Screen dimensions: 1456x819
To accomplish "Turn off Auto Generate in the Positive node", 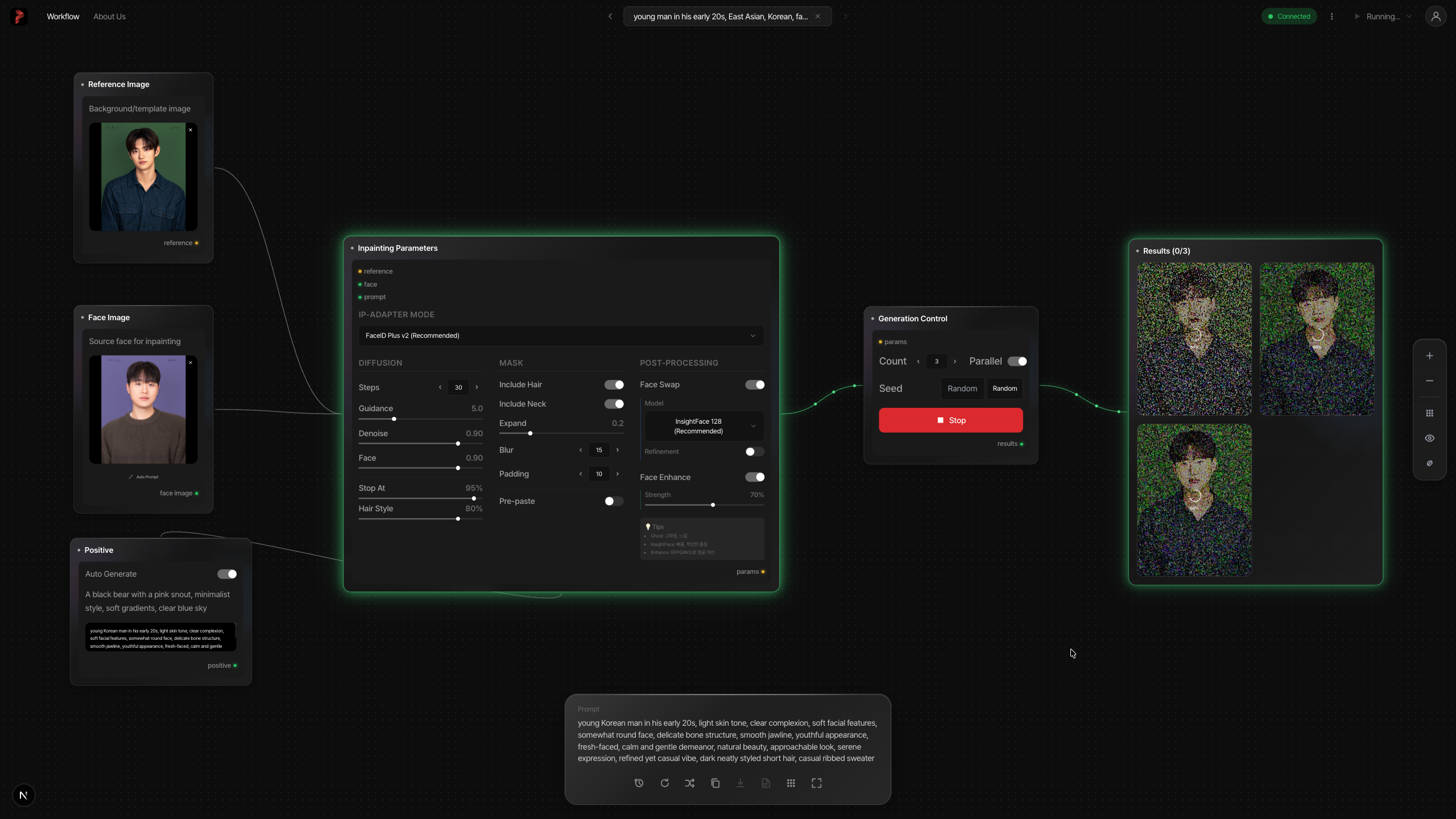I will tap(226, 574).
